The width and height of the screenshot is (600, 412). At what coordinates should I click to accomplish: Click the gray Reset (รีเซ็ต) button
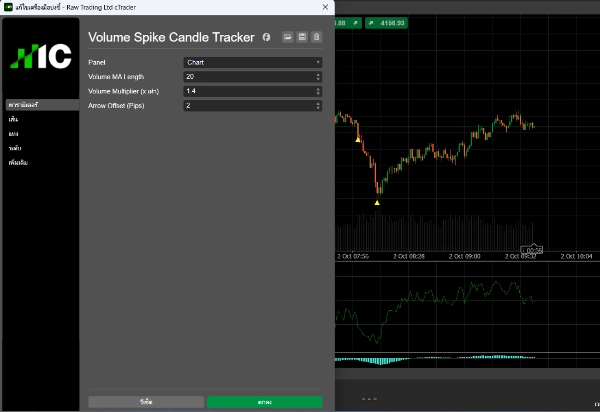[x=146, y=402]
